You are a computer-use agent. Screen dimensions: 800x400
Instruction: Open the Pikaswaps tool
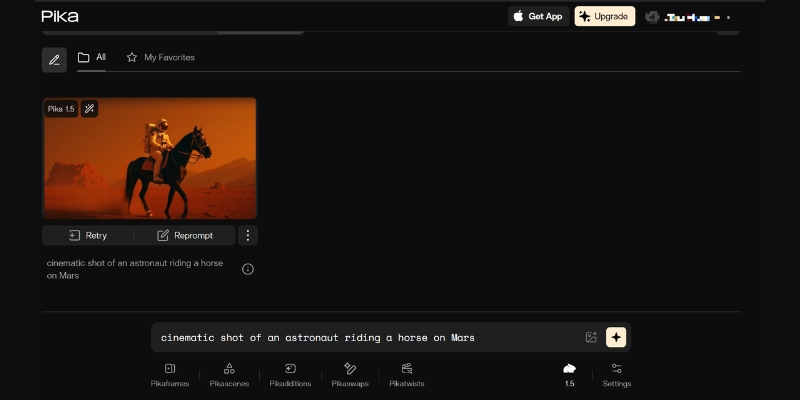350,374
